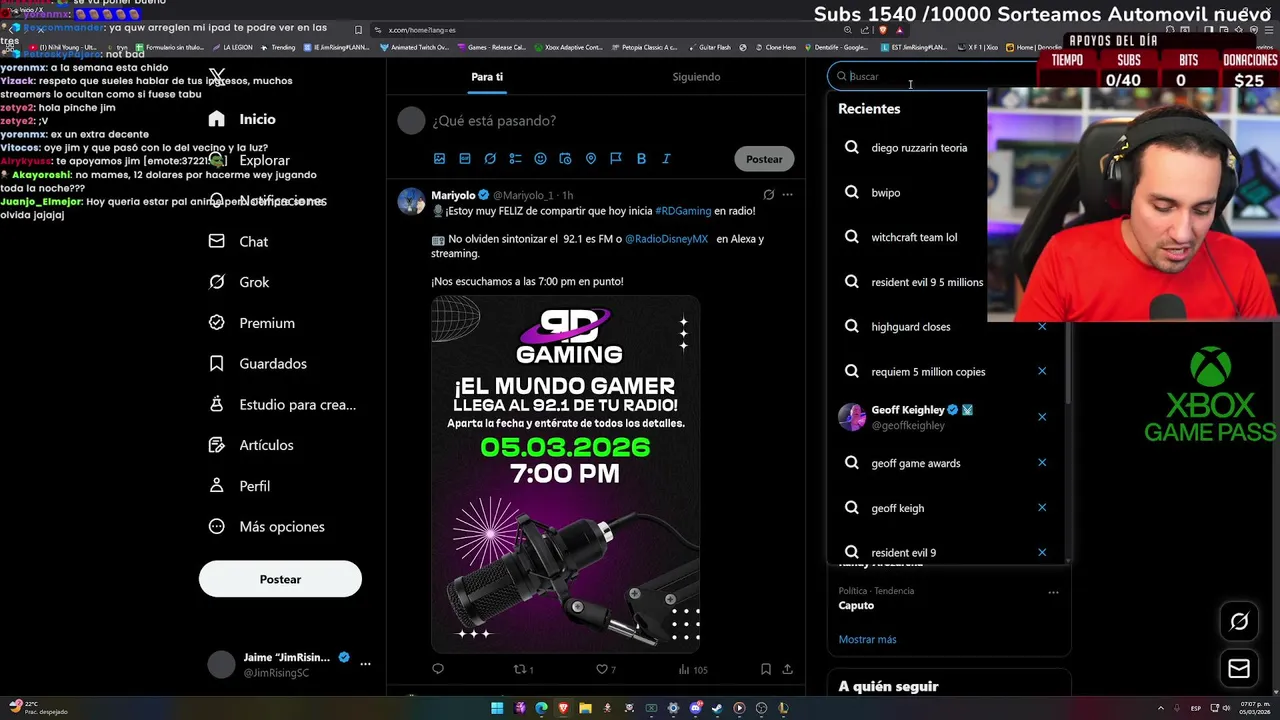
Task: Remove 'requiem 5 million copies' recent search
Action: coord(1042,371)
